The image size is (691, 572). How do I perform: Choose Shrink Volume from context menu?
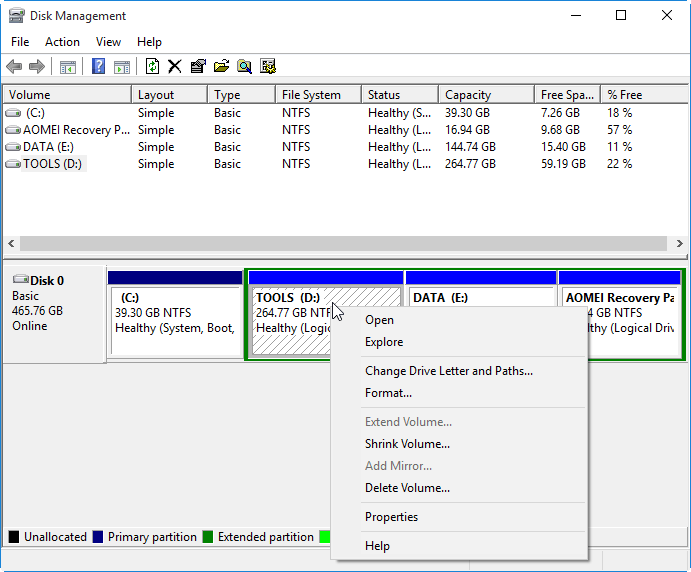pos(407,444)
